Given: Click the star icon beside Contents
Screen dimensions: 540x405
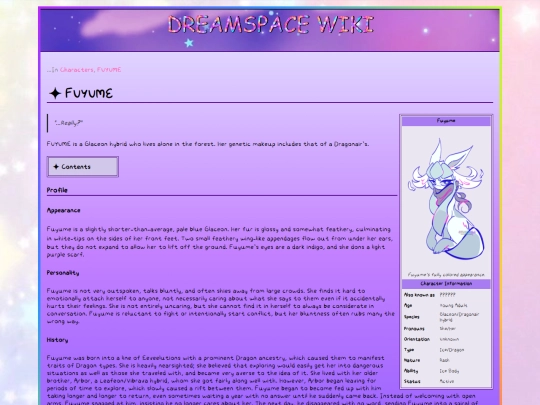Looking at the screenshot, I should point(56,167).
